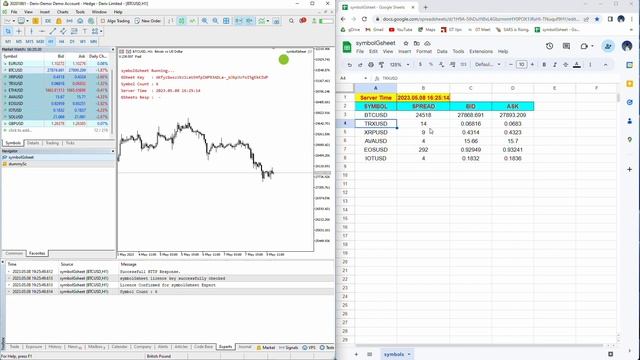
Task: Click New Order button in MetaTrader
Action: click(x=148, y=21)
